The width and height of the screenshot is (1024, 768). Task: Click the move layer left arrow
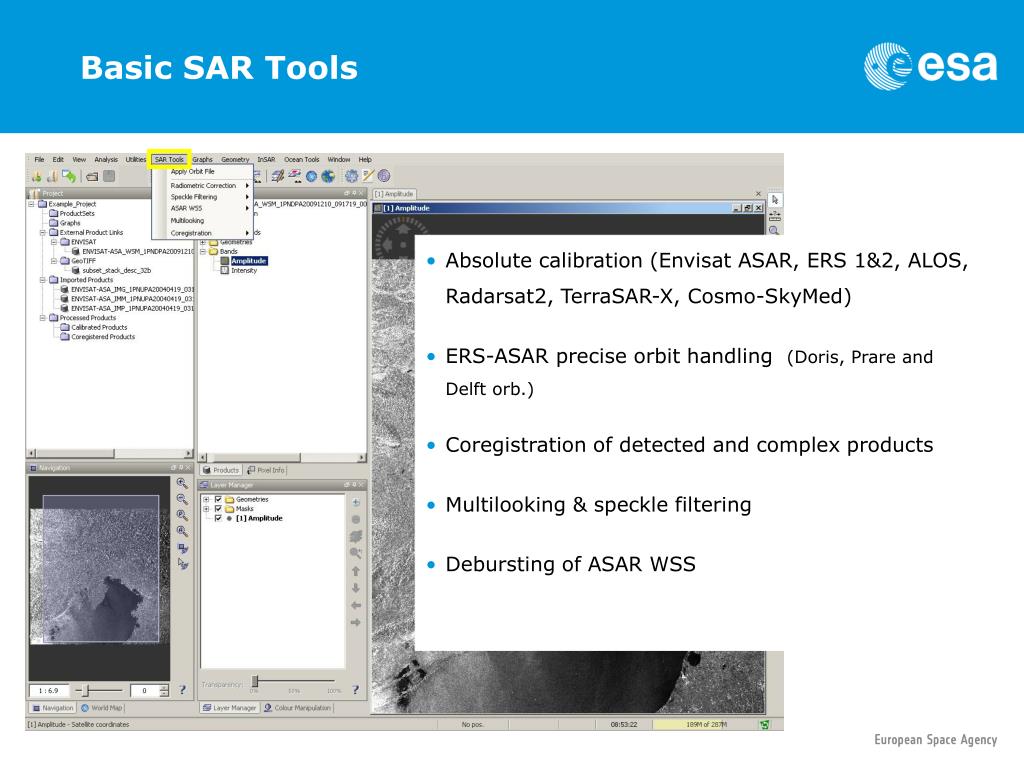click(x=356, y=605)
